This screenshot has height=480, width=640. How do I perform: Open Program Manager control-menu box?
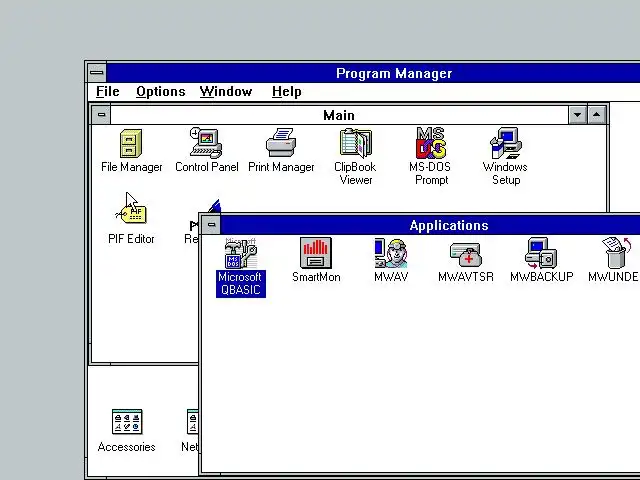click(97, 73)
